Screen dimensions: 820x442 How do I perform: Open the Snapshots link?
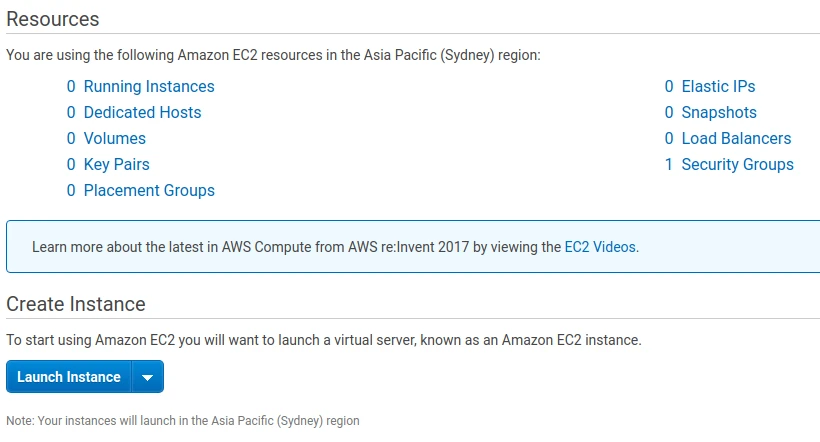pyautogui.click(x=719, y=112)
